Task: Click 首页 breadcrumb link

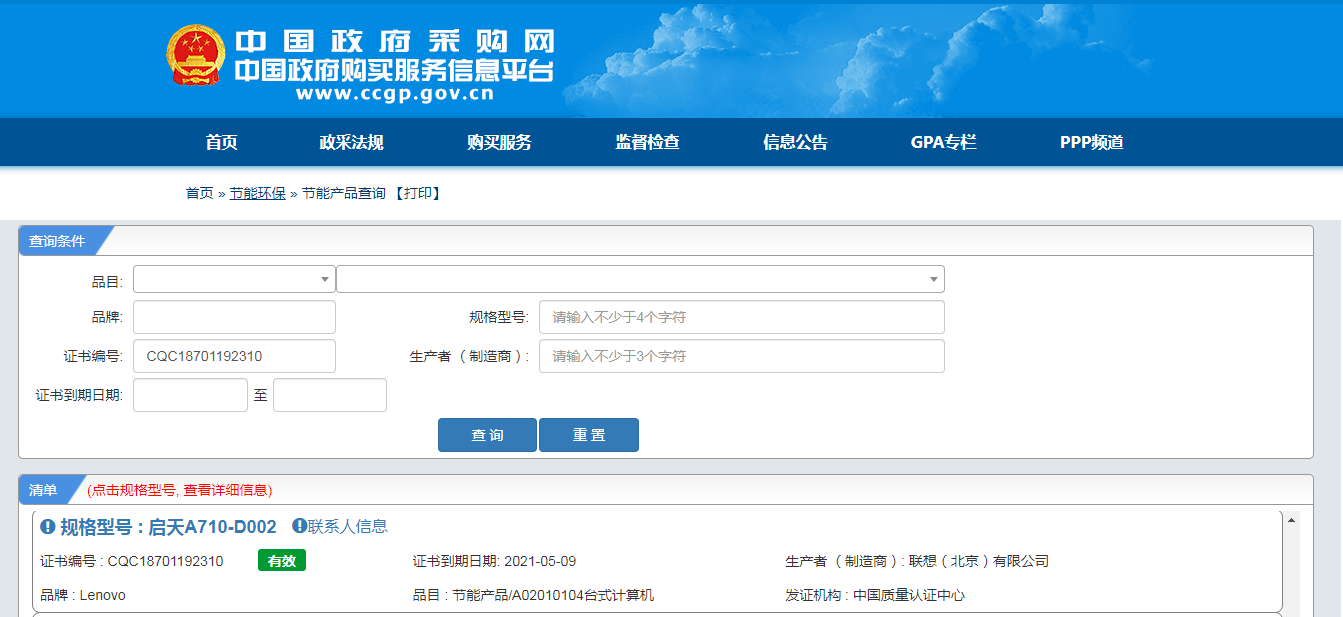Action: (x=199, y=193)
